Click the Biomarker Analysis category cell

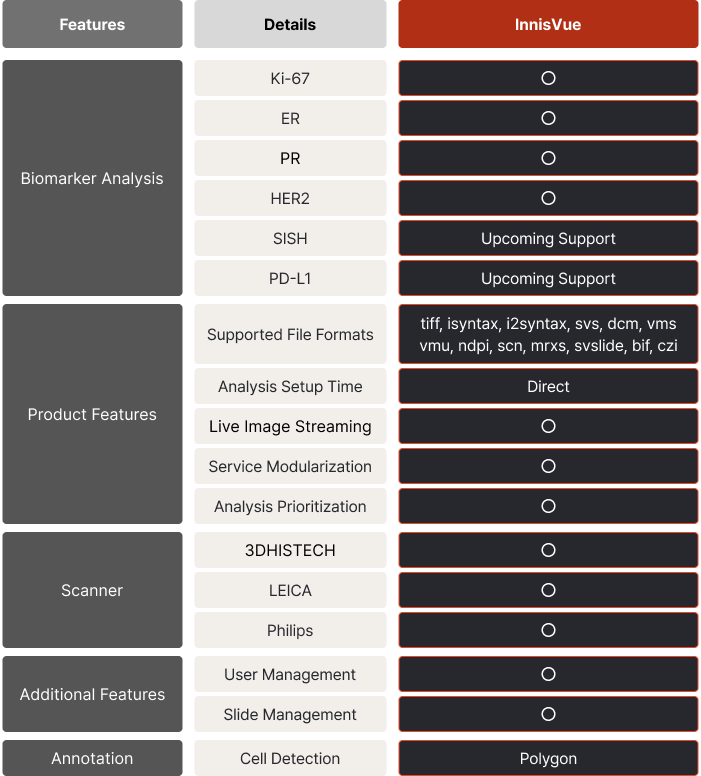point(92,179)
